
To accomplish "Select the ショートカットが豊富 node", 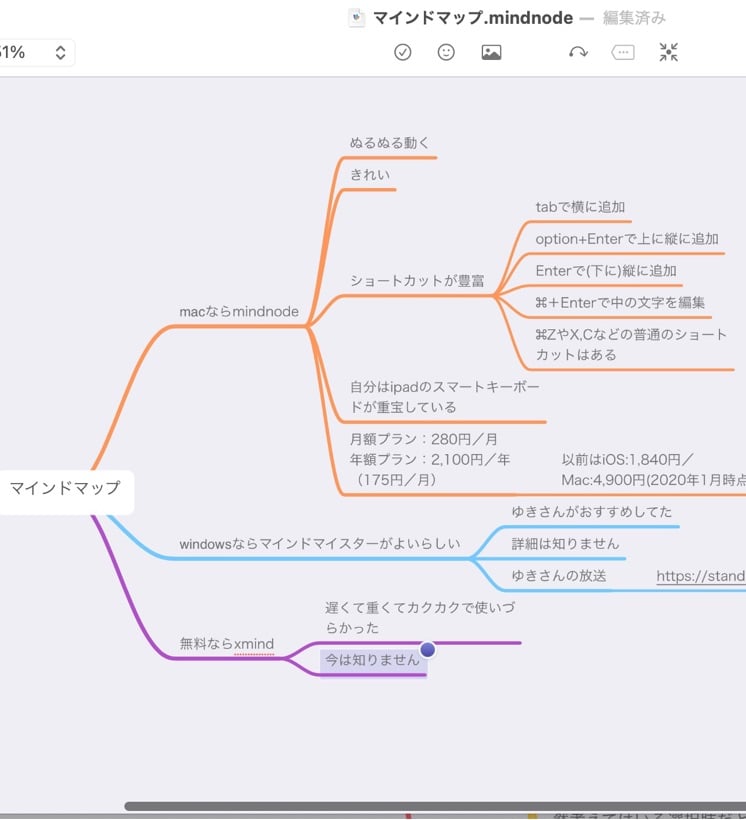I will click(417, 281).
